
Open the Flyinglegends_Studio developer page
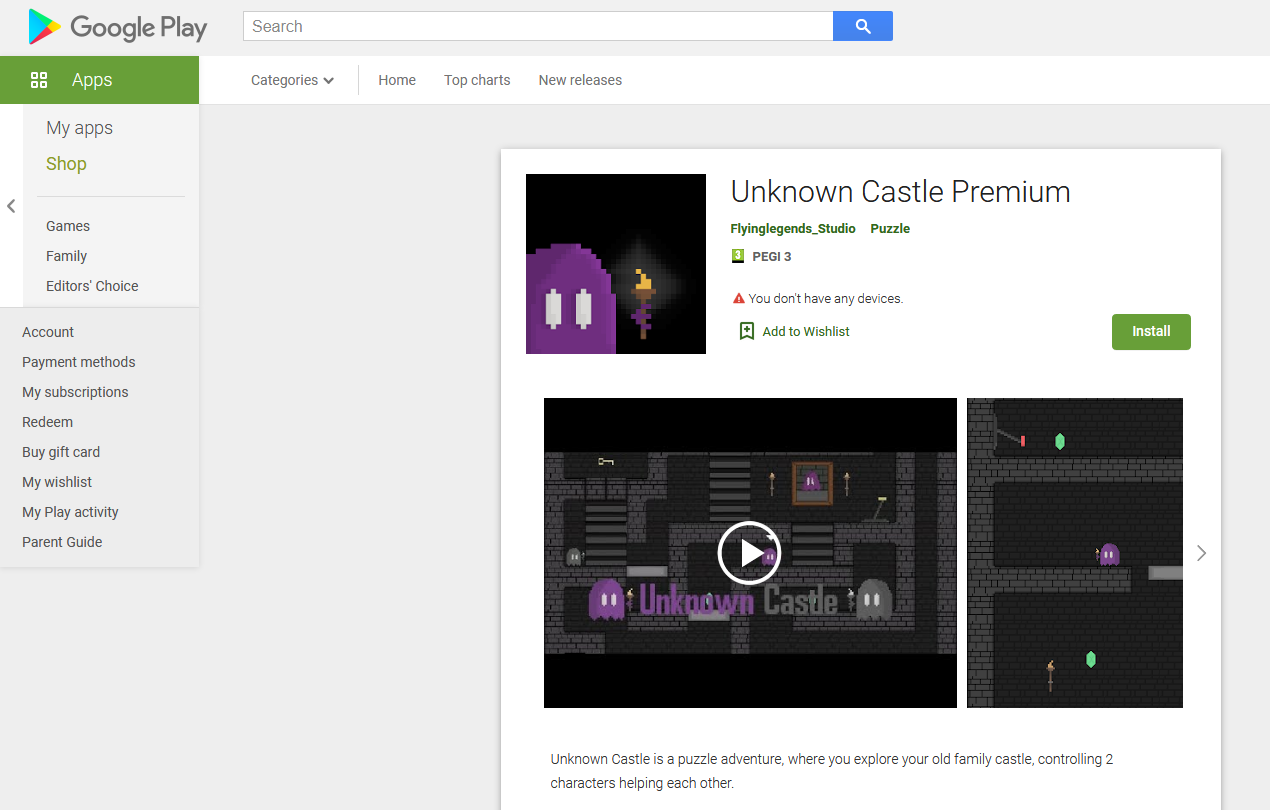click(x=793, y=228)
